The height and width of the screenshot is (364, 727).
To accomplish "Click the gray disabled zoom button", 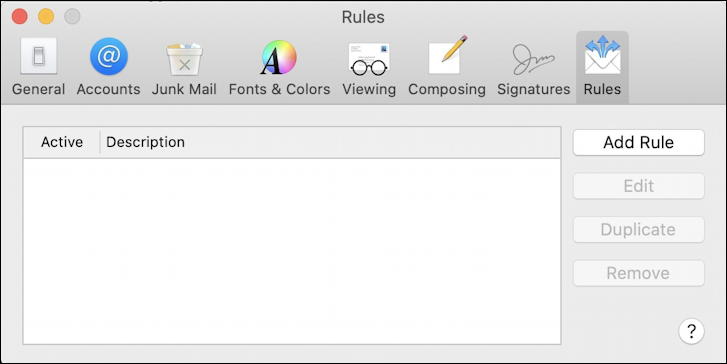I will click(72, 17).
